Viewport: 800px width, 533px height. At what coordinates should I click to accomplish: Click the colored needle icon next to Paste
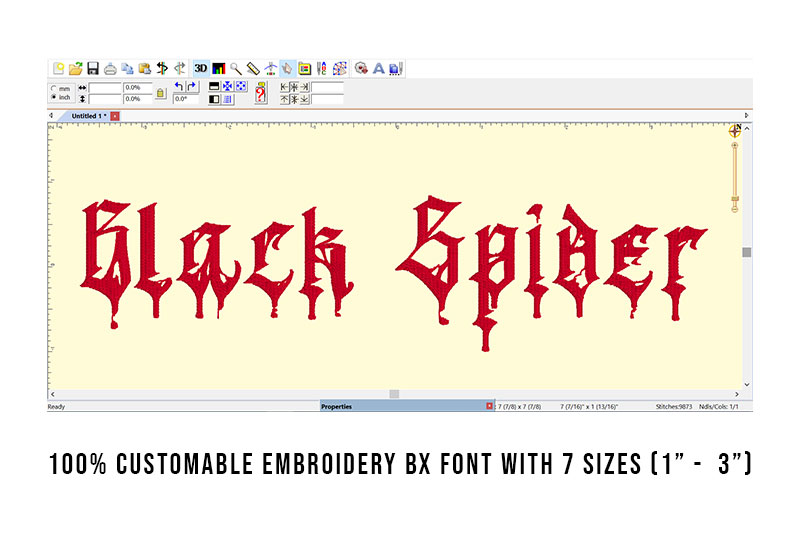(x=162, y=68)
